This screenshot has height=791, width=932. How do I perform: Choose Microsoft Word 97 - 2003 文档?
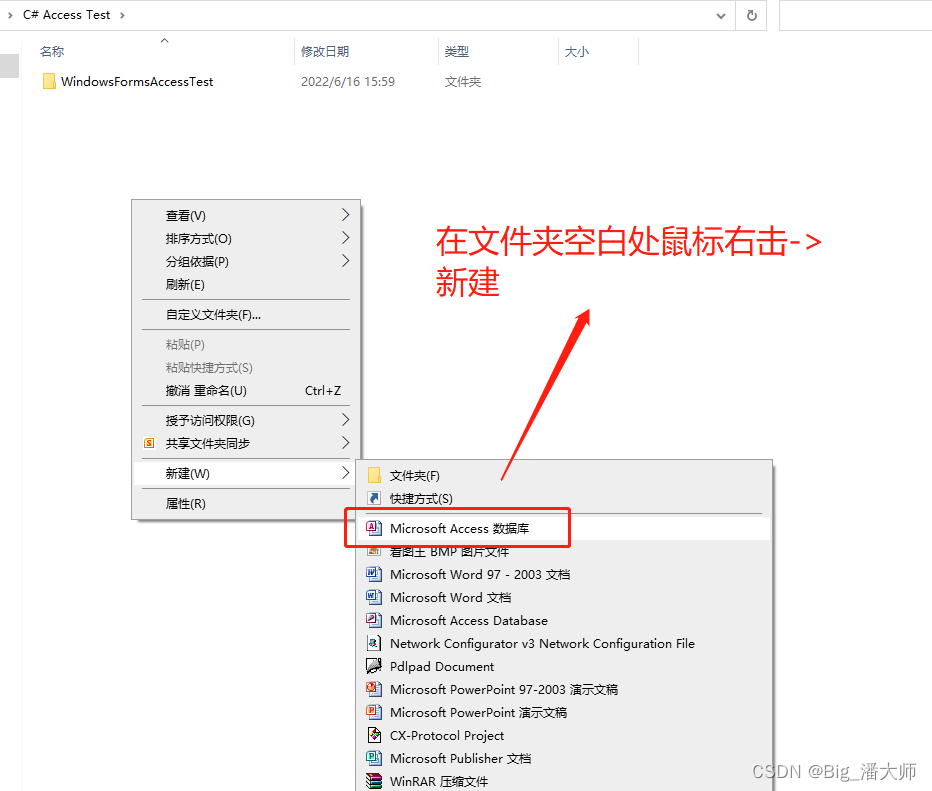564,575
